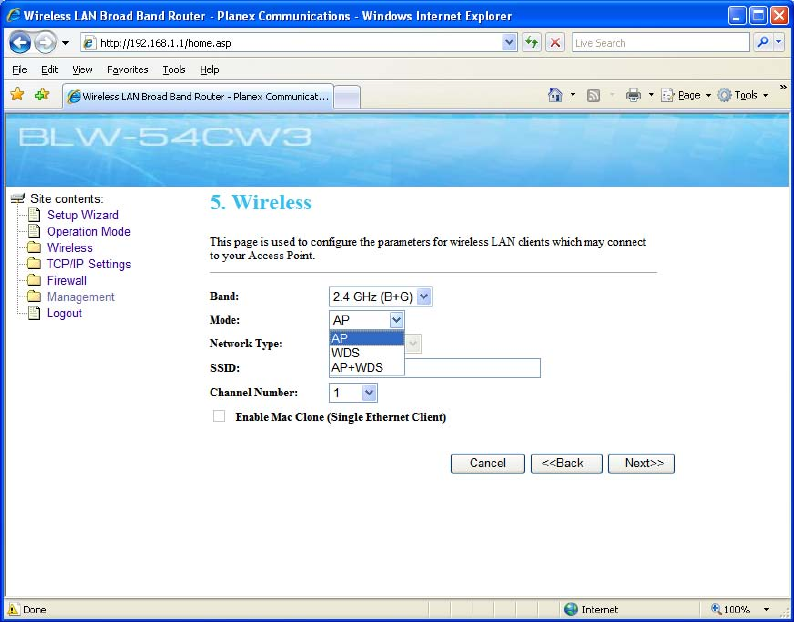Click the browser Forward arrow button

[46, 43]
